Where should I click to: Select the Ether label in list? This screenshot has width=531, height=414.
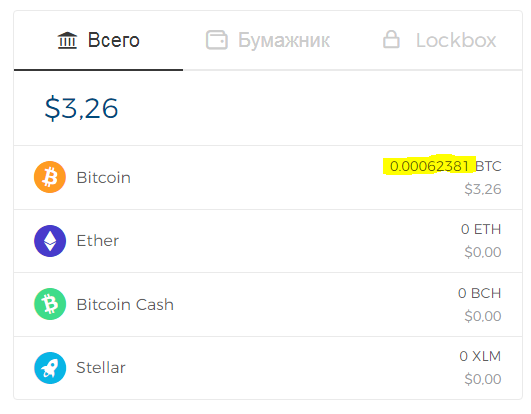[98, 241]
